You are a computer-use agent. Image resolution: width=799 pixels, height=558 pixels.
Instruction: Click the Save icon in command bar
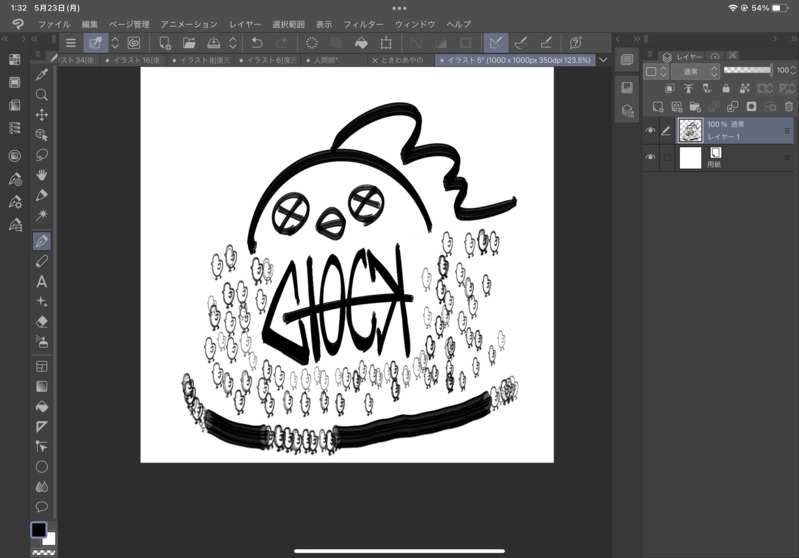[x=214, y=43]
